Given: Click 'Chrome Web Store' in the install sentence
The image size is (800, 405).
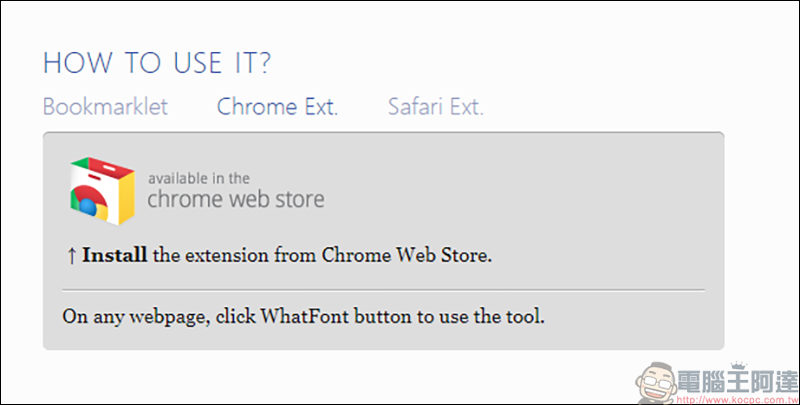Looking at the screenshot, I should [406, 255].
